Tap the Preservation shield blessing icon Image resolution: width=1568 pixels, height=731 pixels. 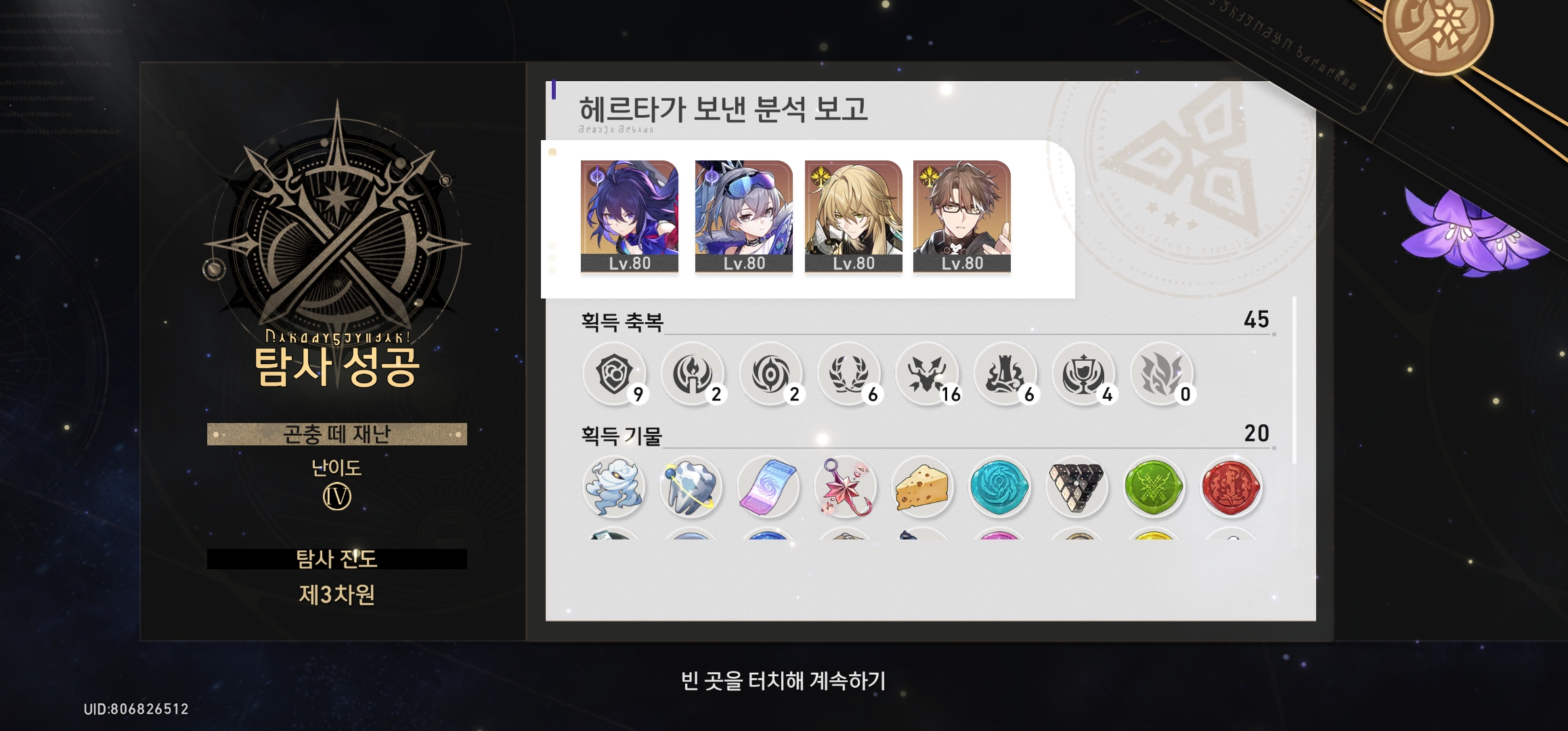pyautogui.click(x=614, y=374)
